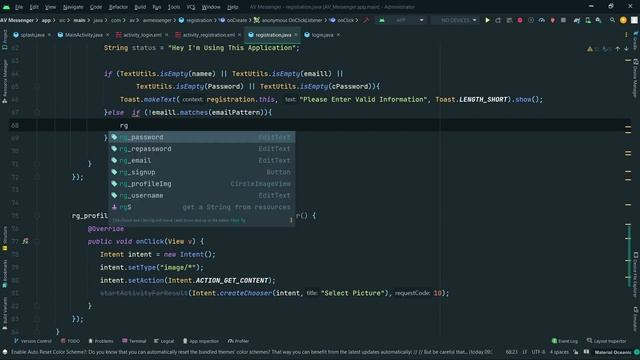Select rgS get String template suggestion

pos(201,207)
